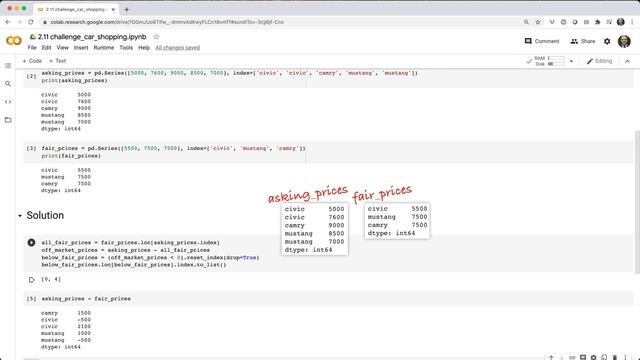This screenshot has height=360, width=640.
Task: Open the Colab logo home
Action: coord(13,41)
